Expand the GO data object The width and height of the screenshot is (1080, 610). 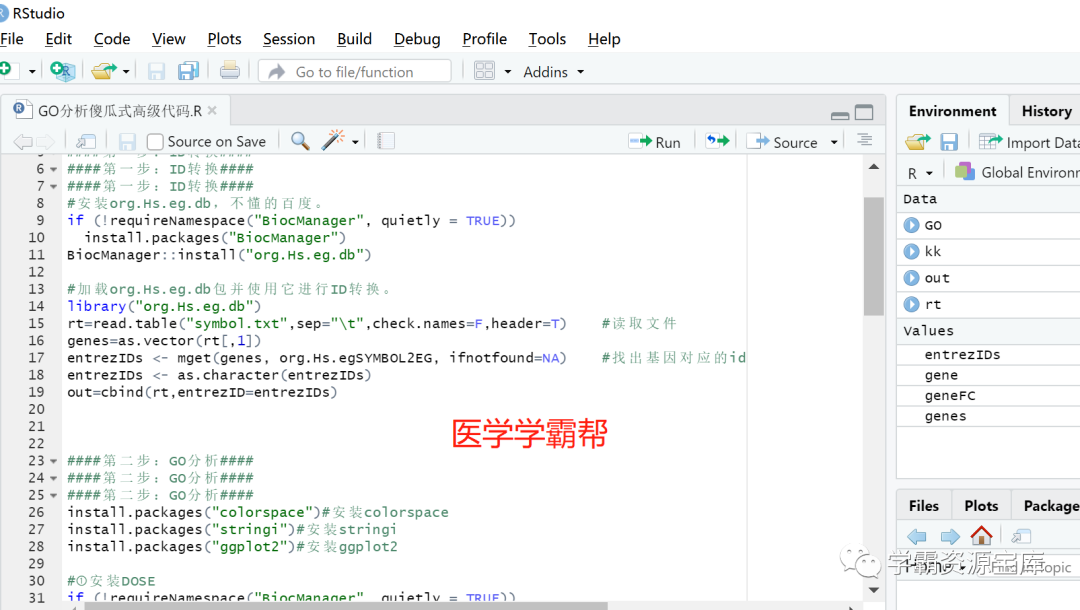tap(911, 225)
